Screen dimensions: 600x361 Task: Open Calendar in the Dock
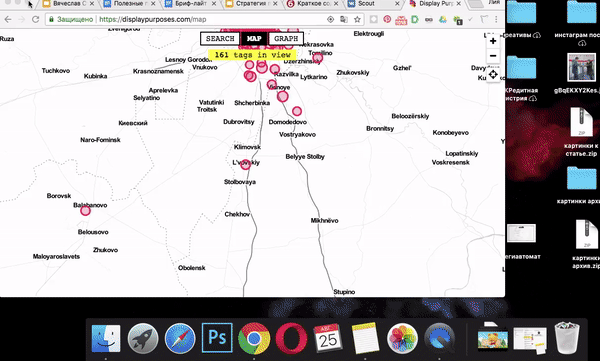328,338
